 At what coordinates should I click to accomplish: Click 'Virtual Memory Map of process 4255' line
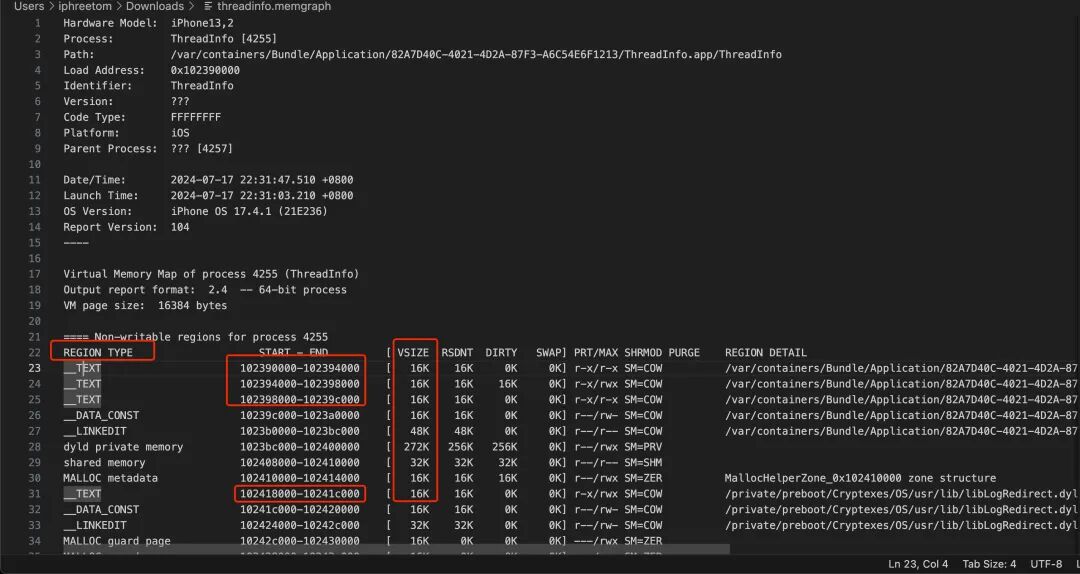(211, 274)
